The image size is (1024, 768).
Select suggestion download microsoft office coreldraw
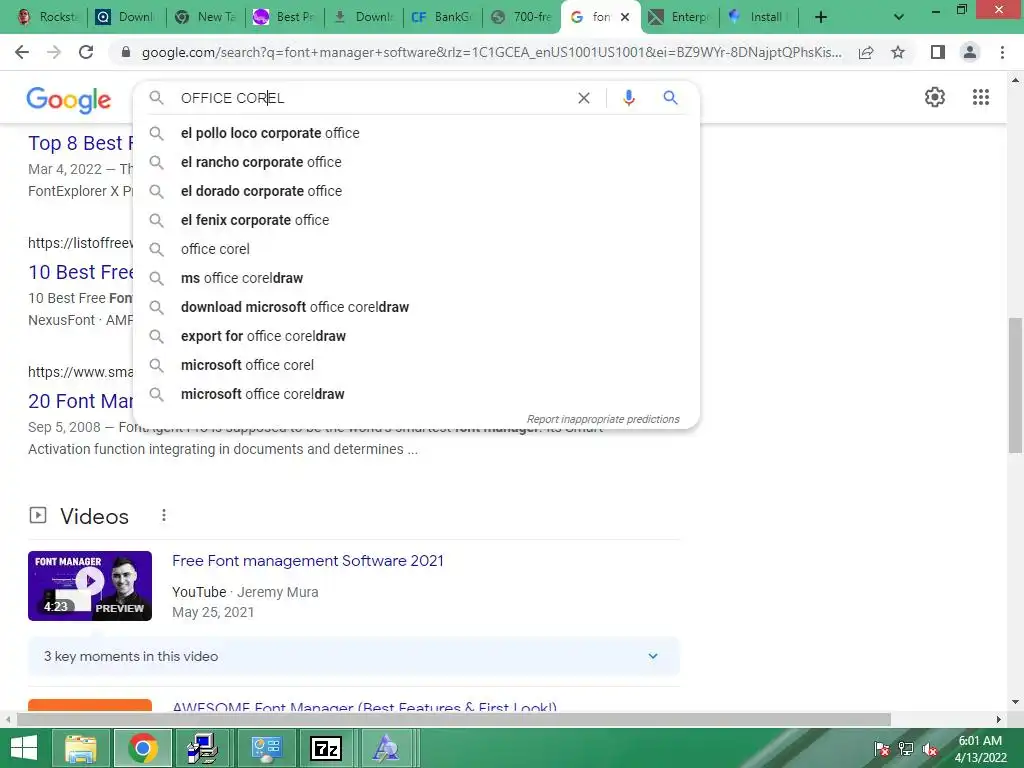416,307
